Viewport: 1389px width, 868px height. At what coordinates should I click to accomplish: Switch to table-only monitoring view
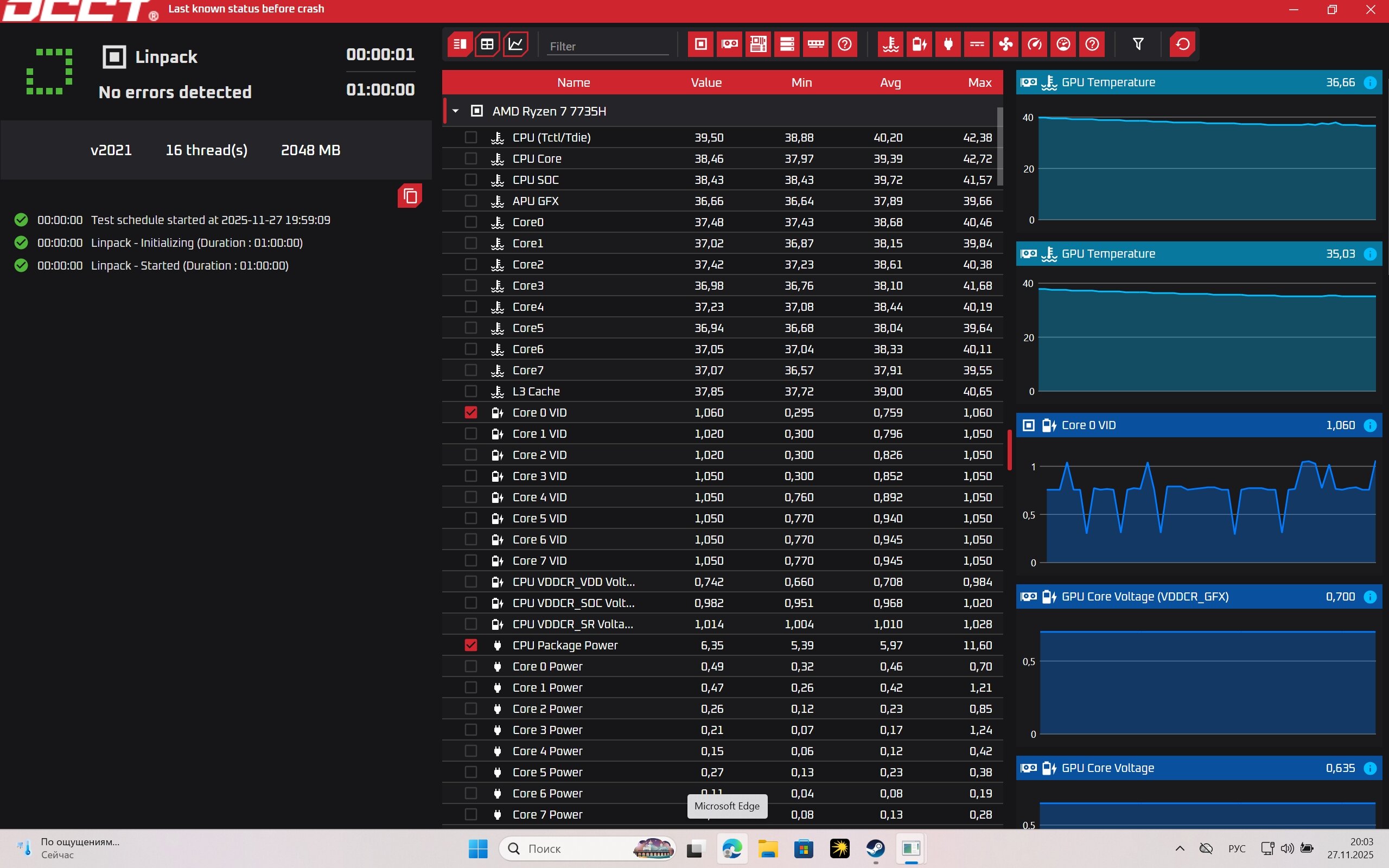(487, 44)
